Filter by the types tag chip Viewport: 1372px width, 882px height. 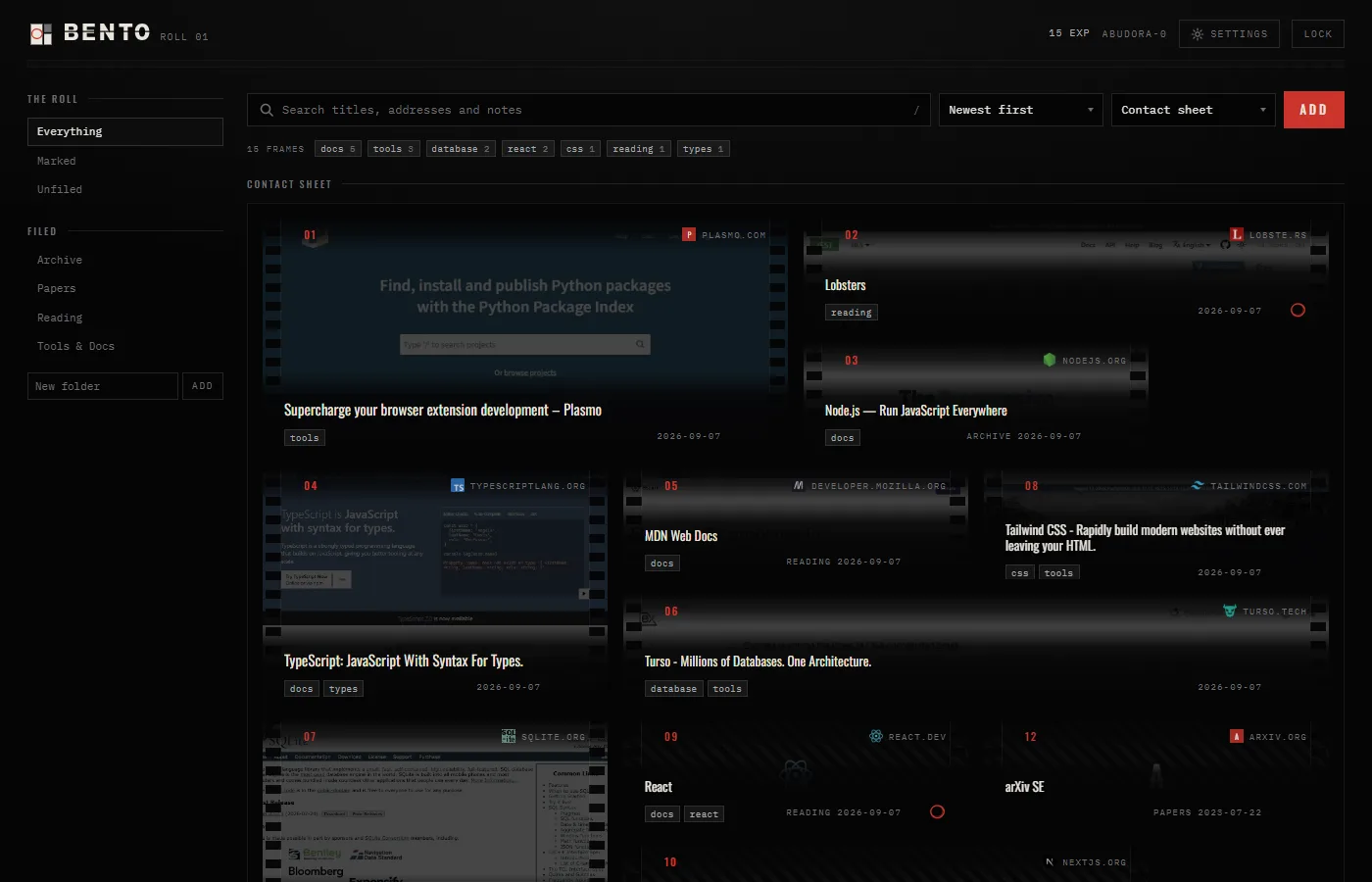pos(704,149)
